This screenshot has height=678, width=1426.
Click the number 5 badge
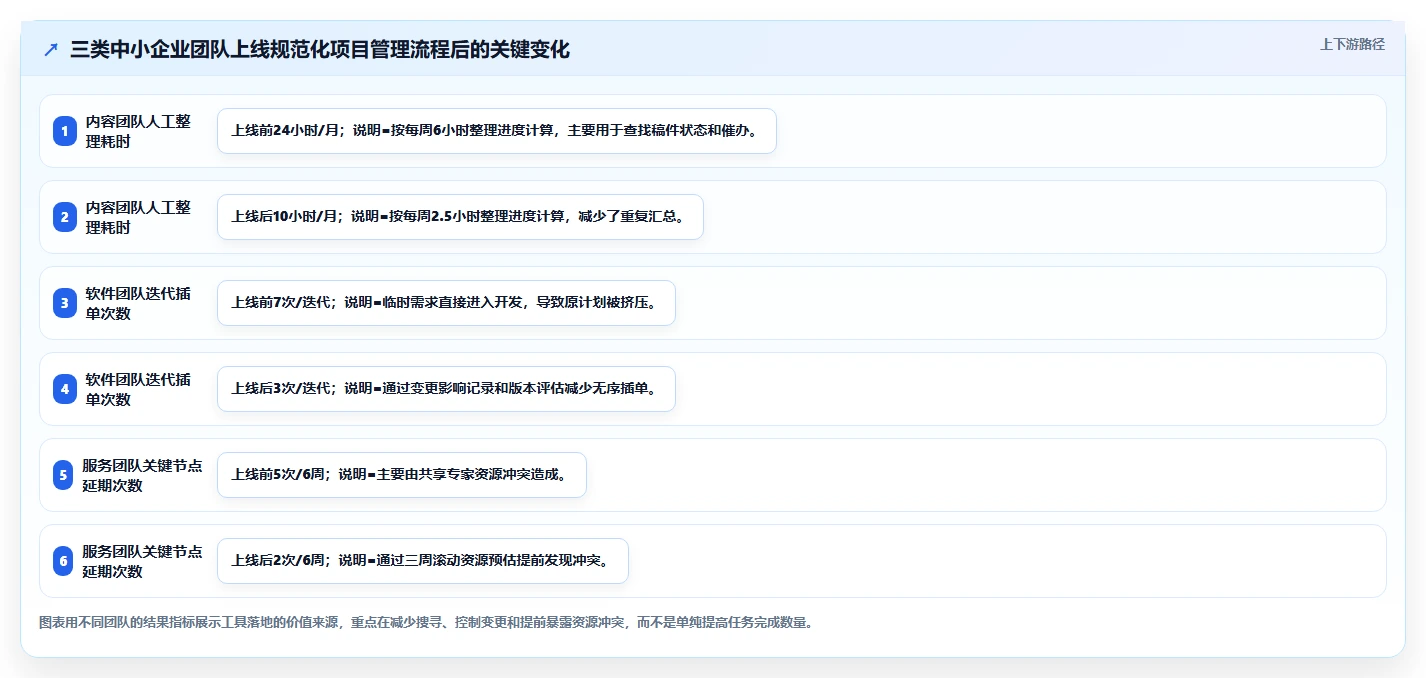point(63,475)
